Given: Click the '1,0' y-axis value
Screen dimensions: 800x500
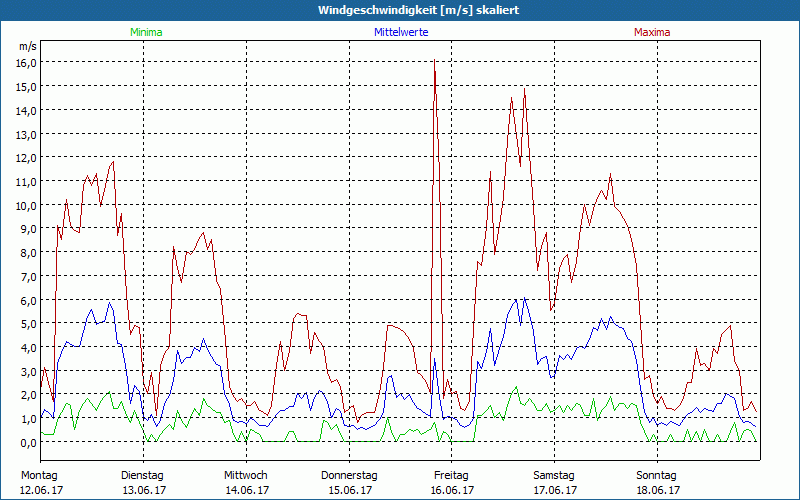Looking at the screenshot, I should 29,418.
